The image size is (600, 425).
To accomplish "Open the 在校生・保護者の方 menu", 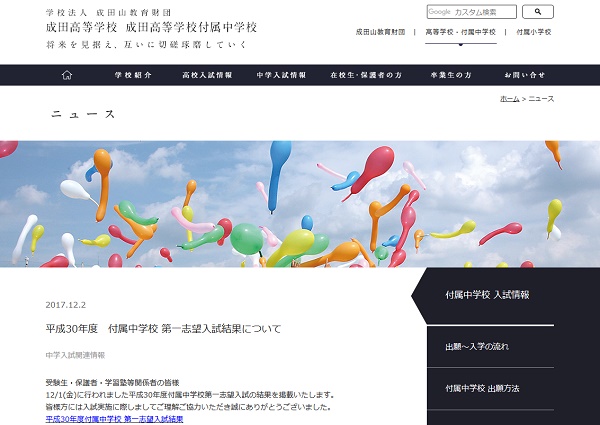I will [x=365, y=75].
